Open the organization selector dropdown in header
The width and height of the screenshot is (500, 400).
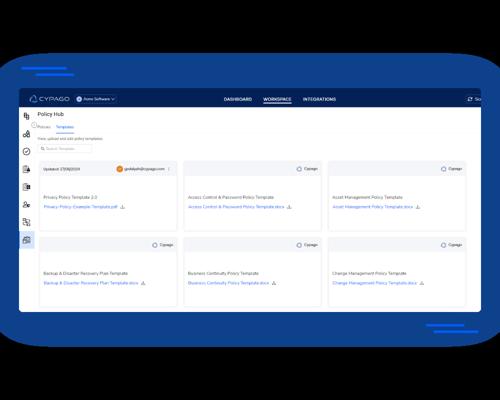point(96,99)
